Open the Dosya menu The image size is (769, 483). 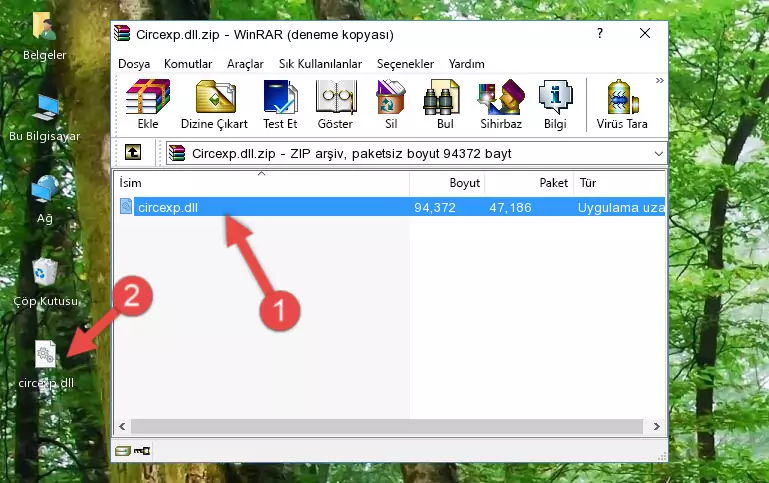(x=134, y=64)
